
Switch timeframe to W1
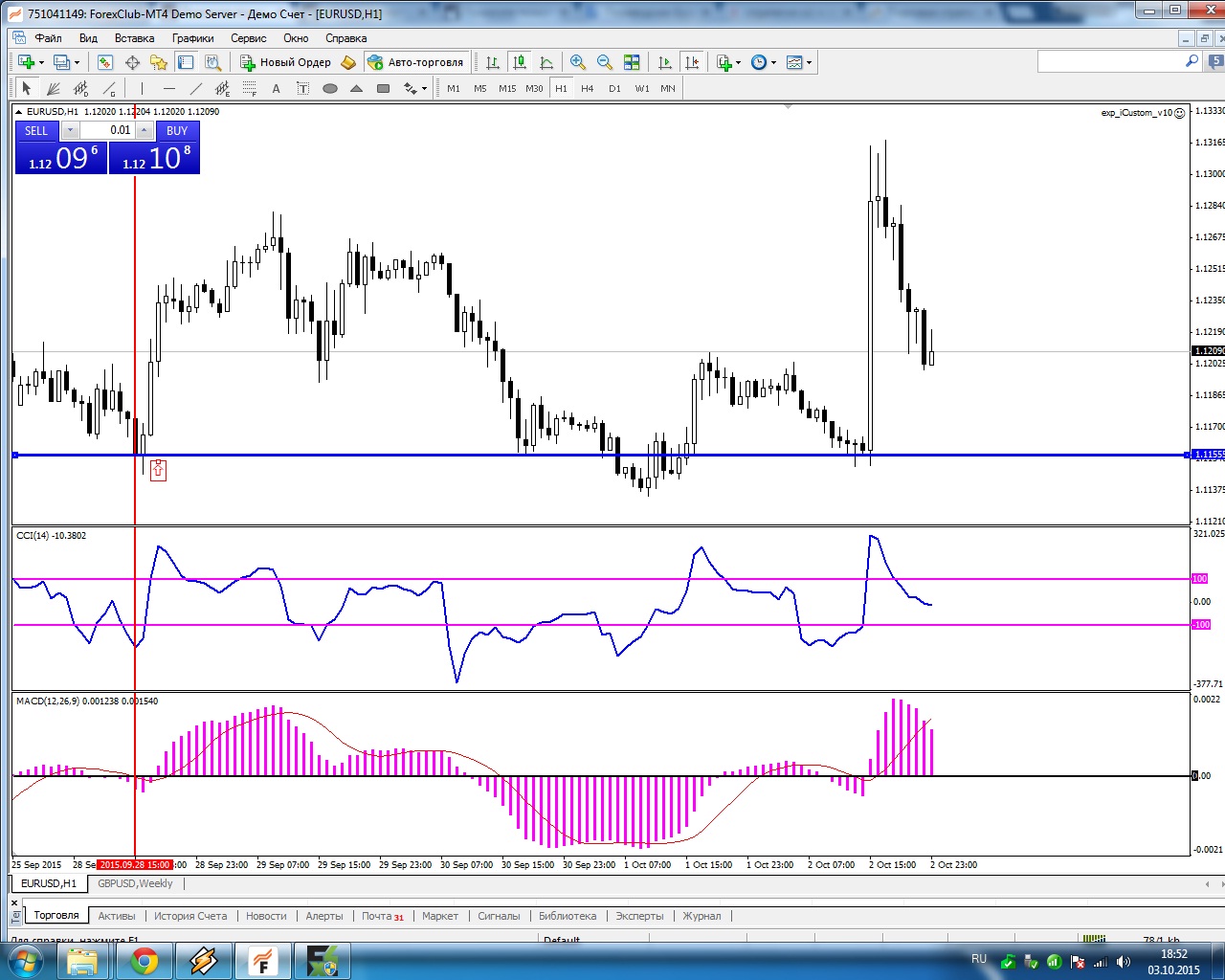click(642, 88)
